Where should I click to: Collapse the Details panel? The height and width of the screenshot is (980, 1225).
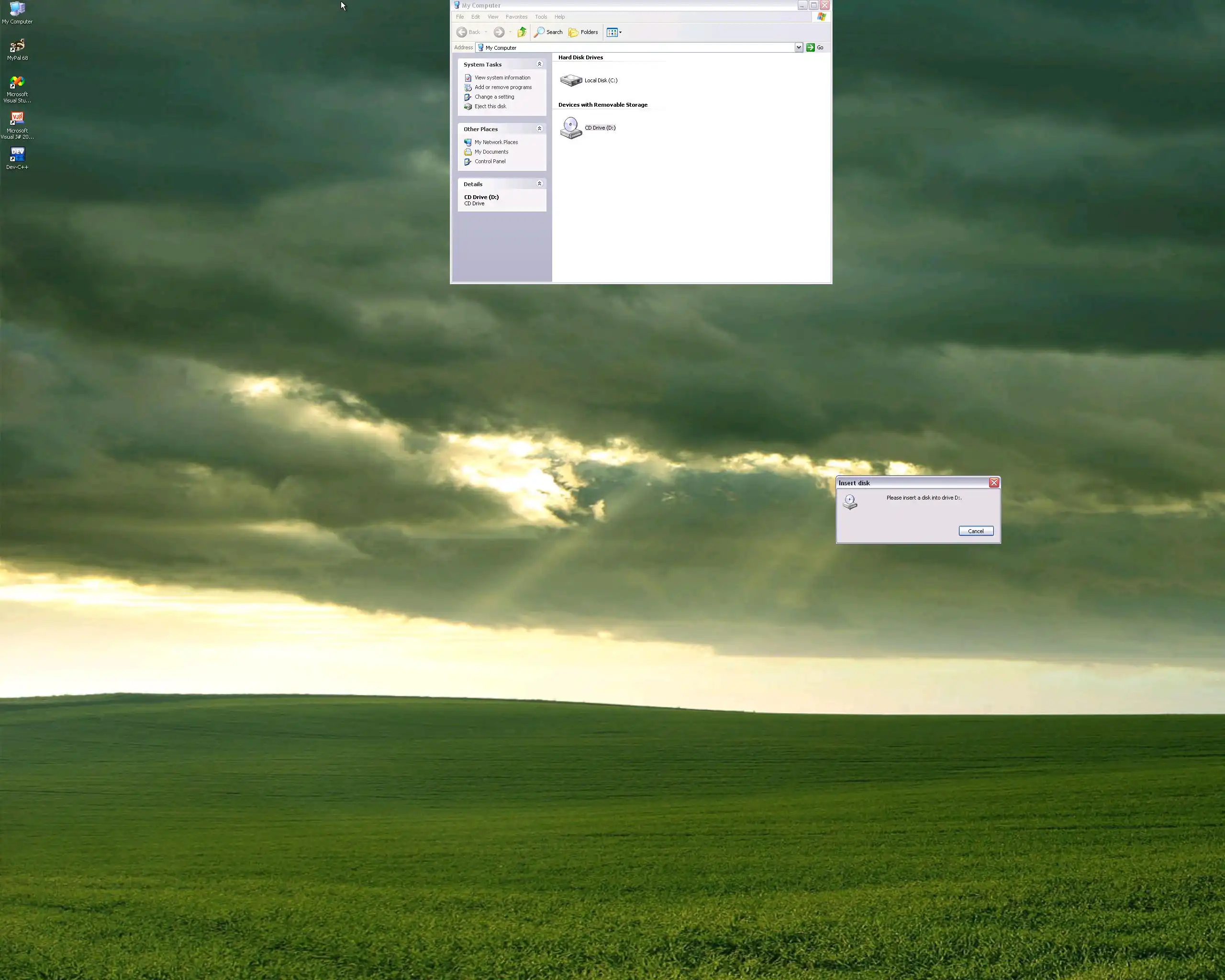click(539, 183)
